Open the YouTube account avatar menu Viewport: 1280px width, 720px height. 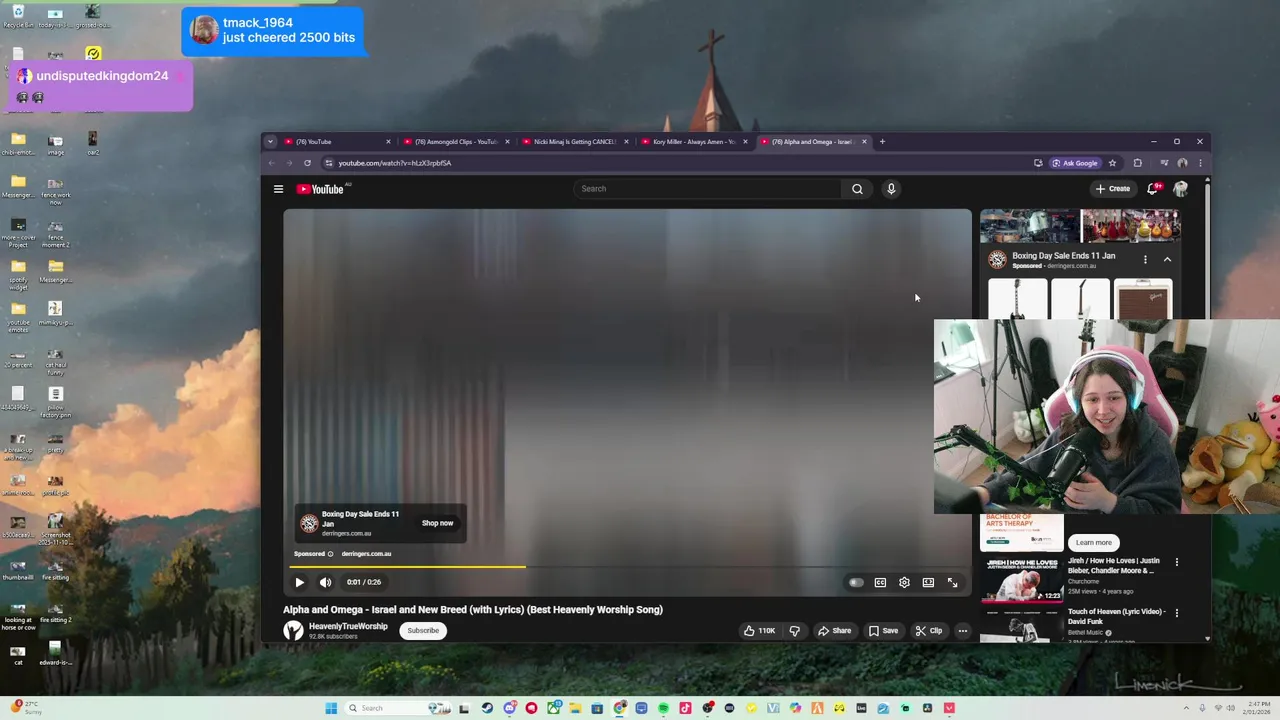click(1181, 189)
